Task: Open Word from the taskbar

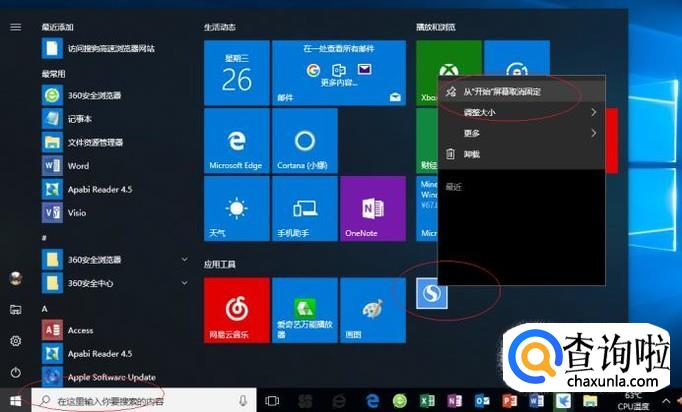Action: pyautogui.click(x=537, y=401)
